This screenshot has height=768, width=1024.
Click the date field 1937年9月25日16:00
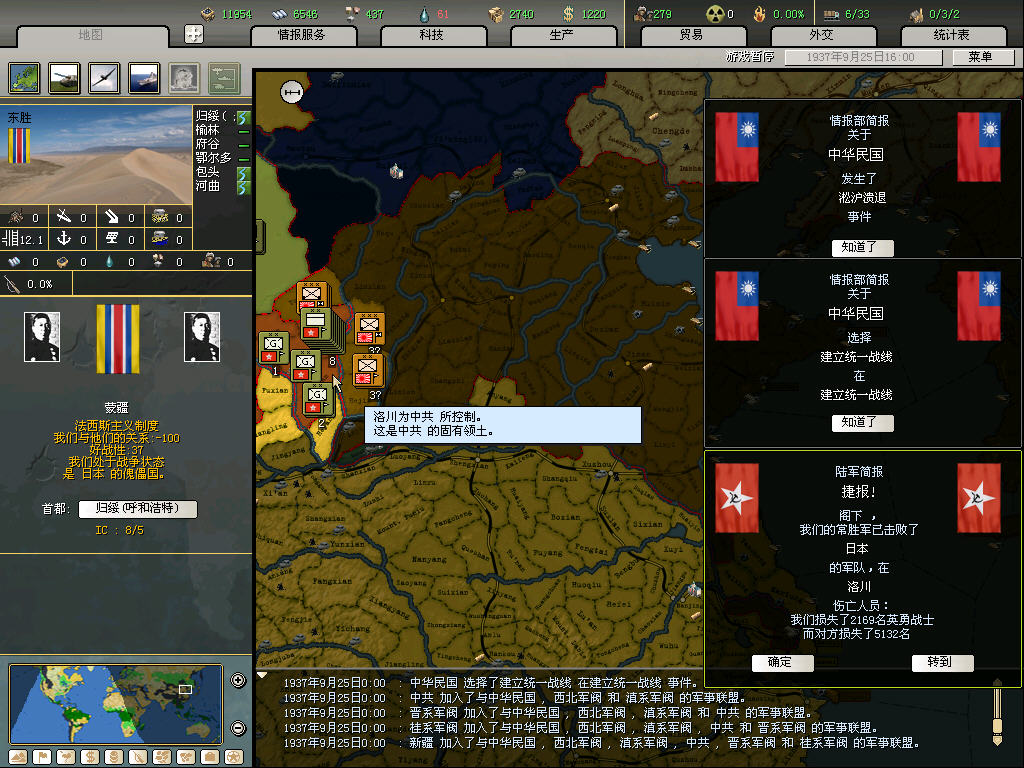(x=863, y=57)
